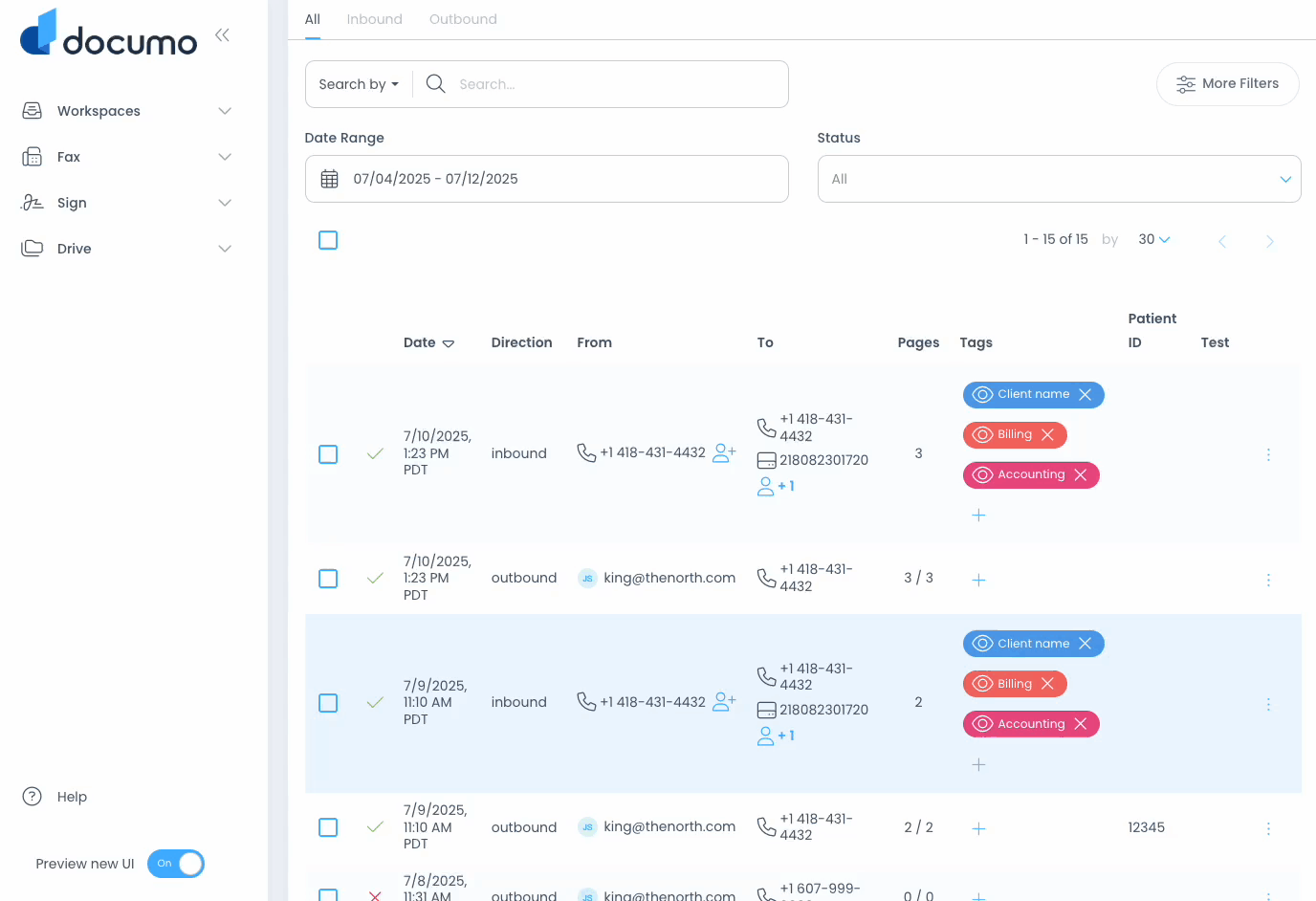Image resolution: width=1316 pixels, height=901 pixels.
Task: Toggle off the Preview new UI switch
Action: [x=176, y=864]
